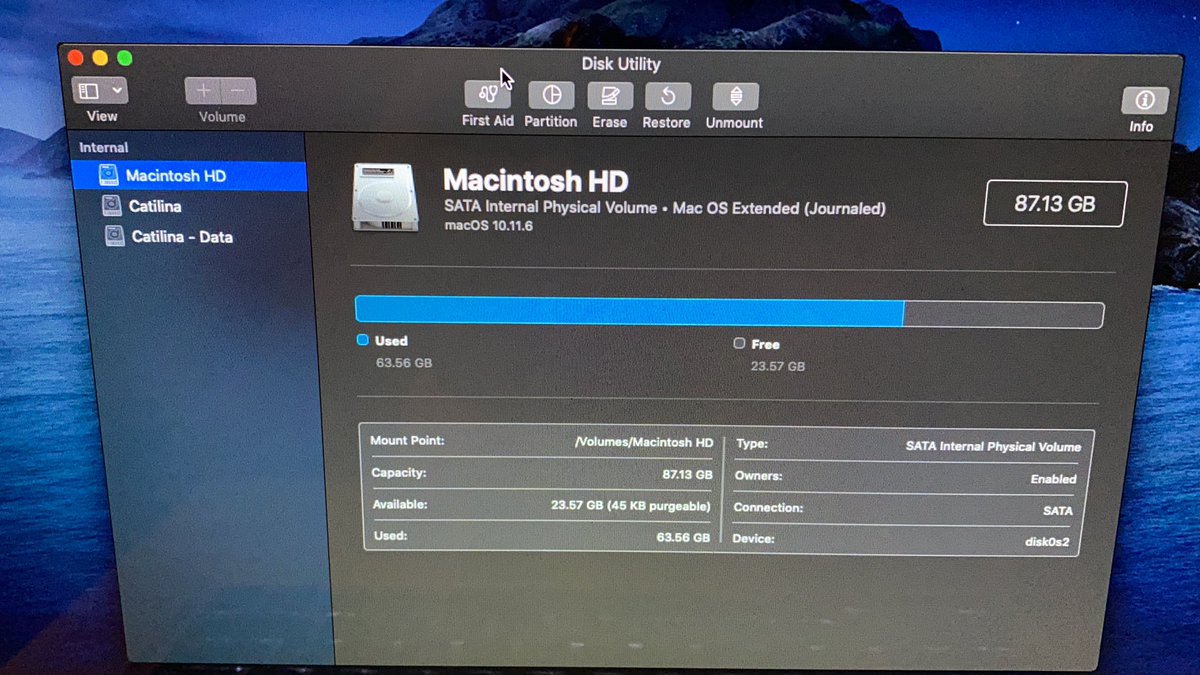Add a volume with plus button

203,91
